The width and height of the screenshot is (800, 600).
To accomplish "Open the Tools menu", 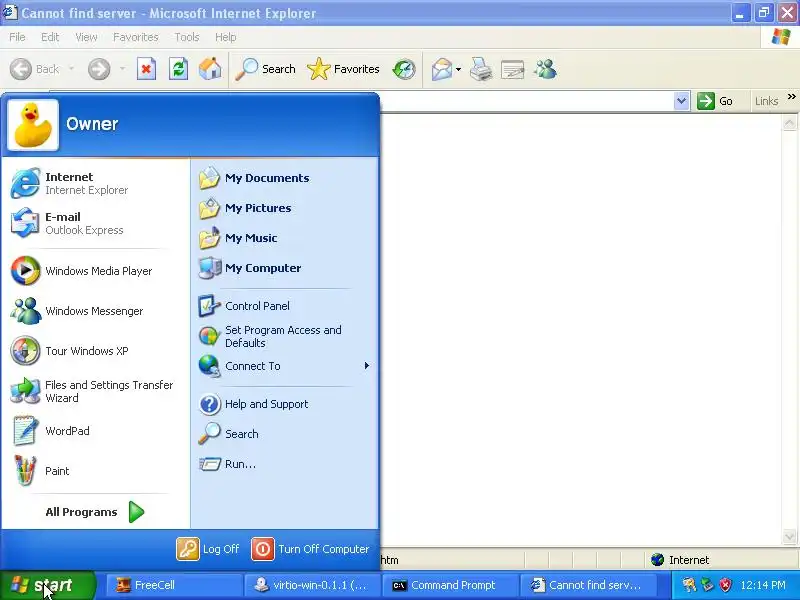I will 187,37.
